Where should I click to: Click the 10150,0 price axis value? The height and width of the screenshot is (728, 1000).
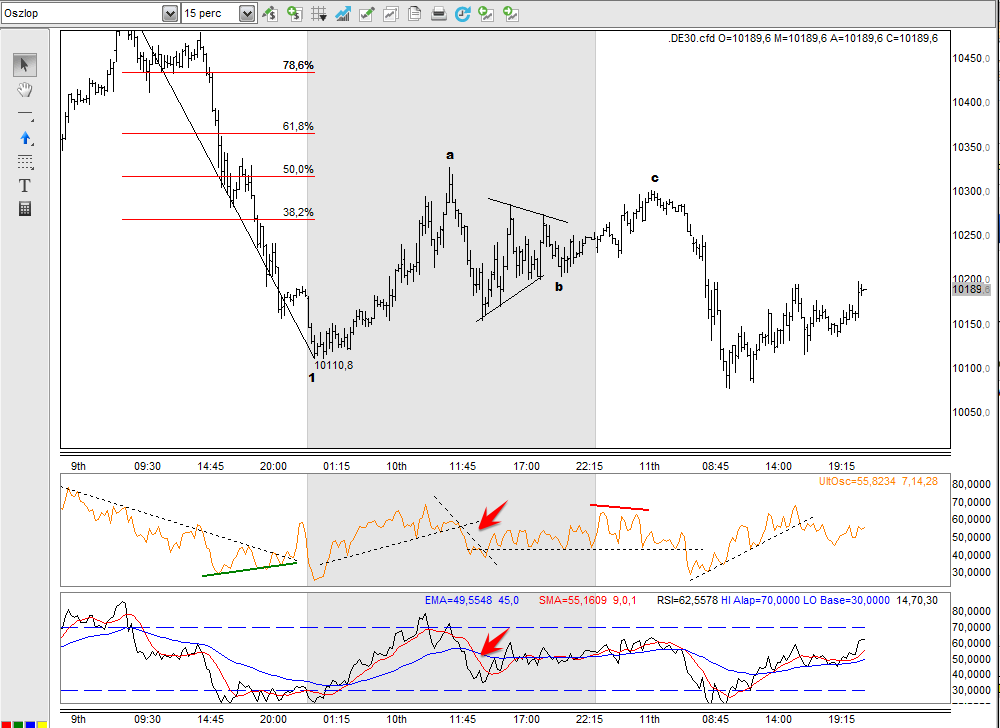click(971, 324)
